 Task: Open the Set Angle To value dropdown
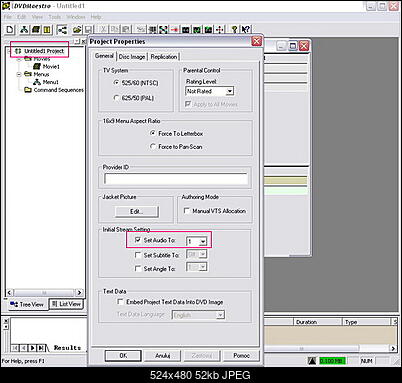point(203,267)
